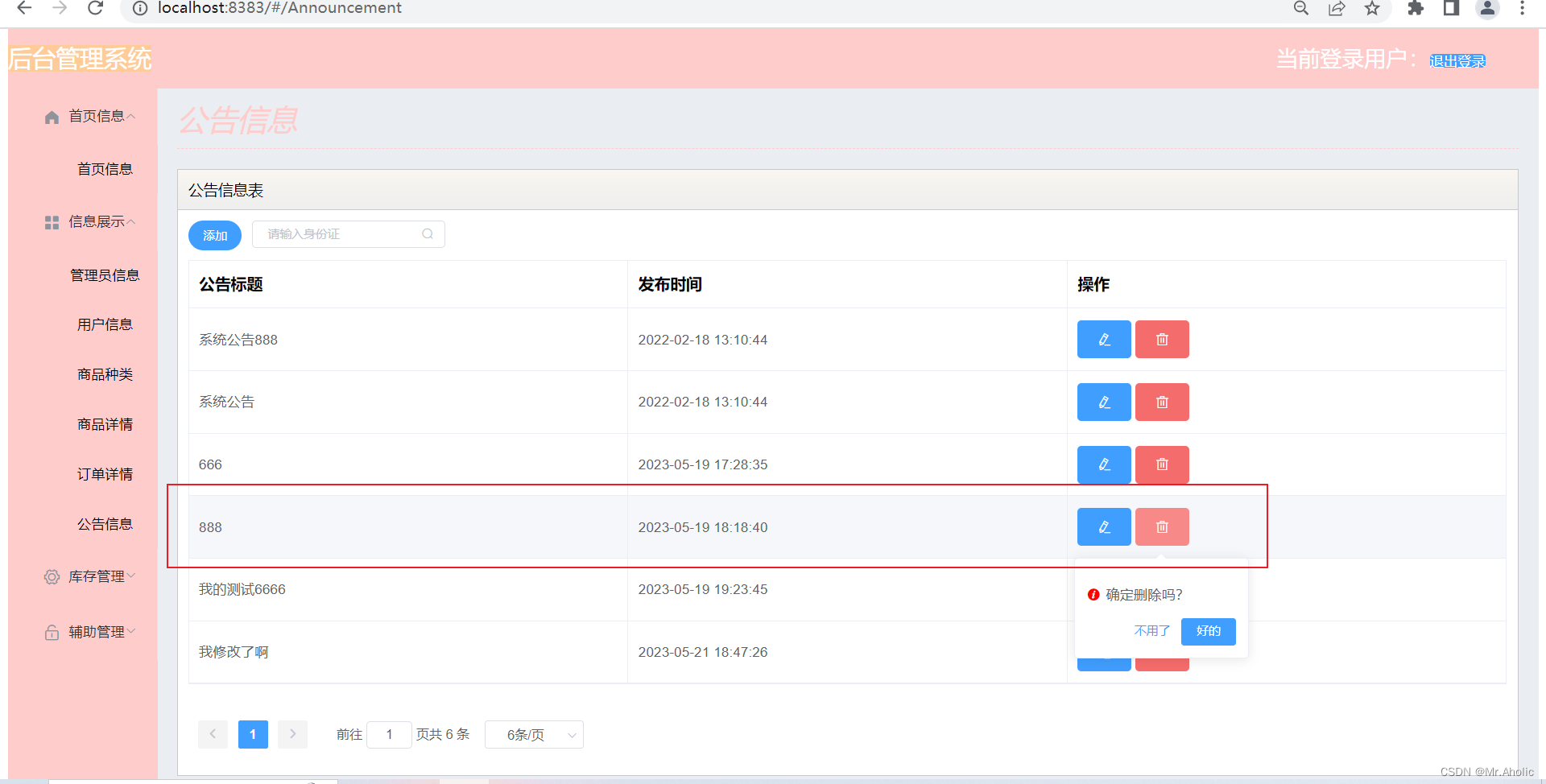Click the browser address bar URL

pyautogui.click(x=279, y=8)
